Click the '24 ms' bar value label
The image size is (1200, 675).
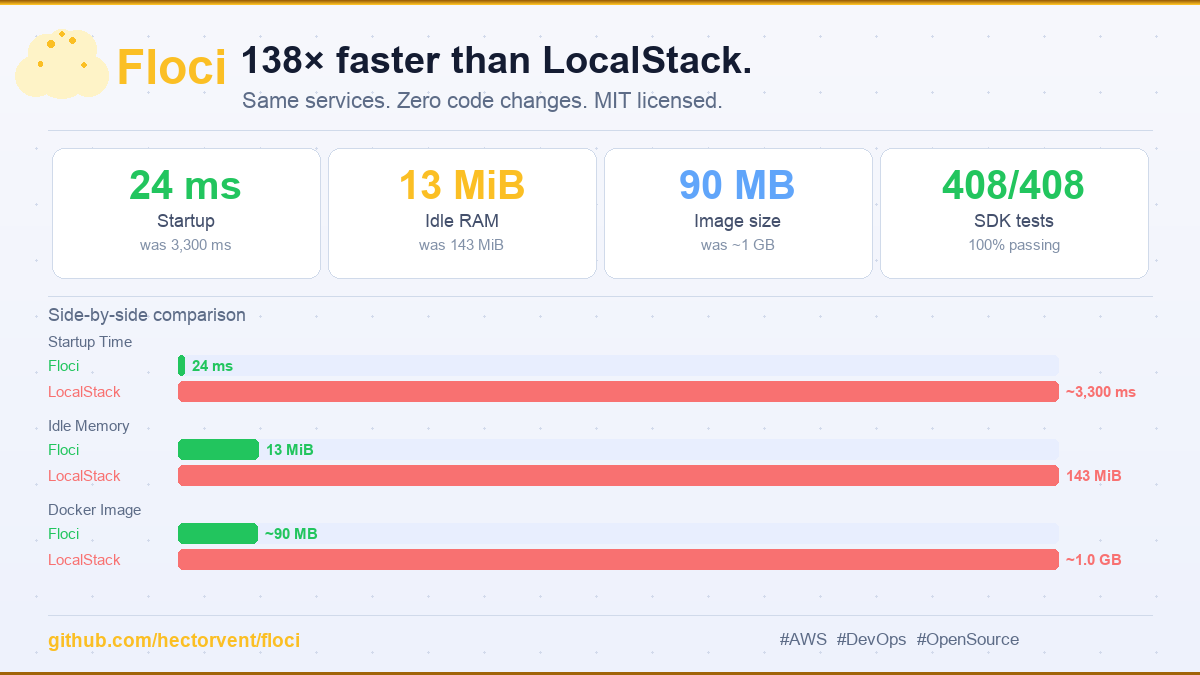212,366
